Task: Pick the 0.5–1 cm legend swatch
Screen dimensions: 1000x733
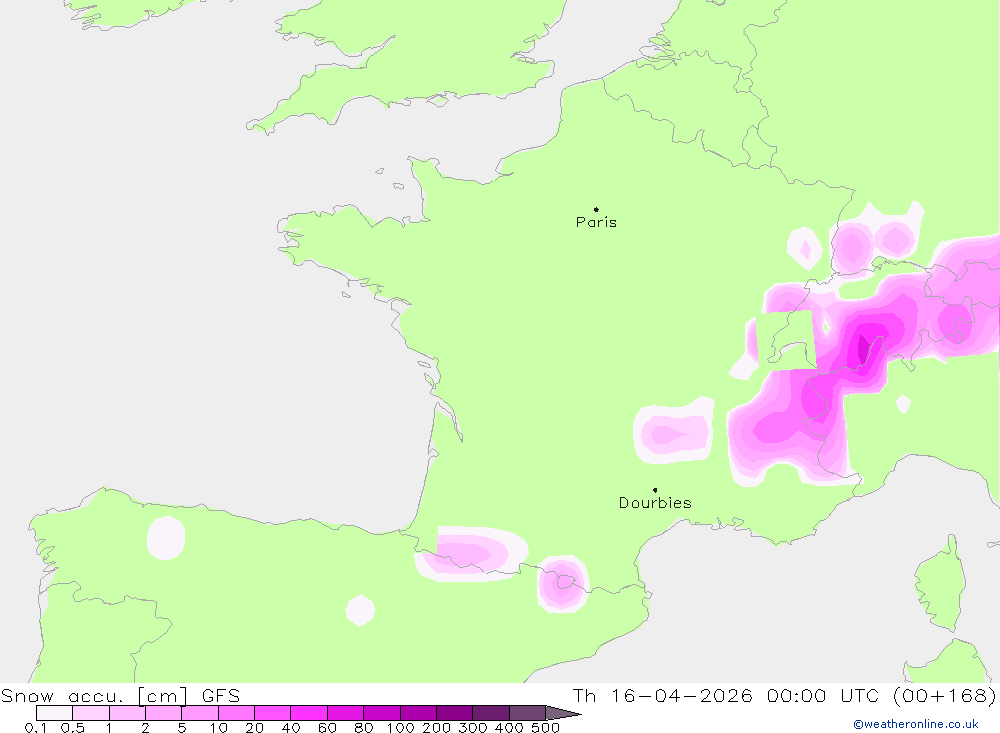Action: pos(91,713)
